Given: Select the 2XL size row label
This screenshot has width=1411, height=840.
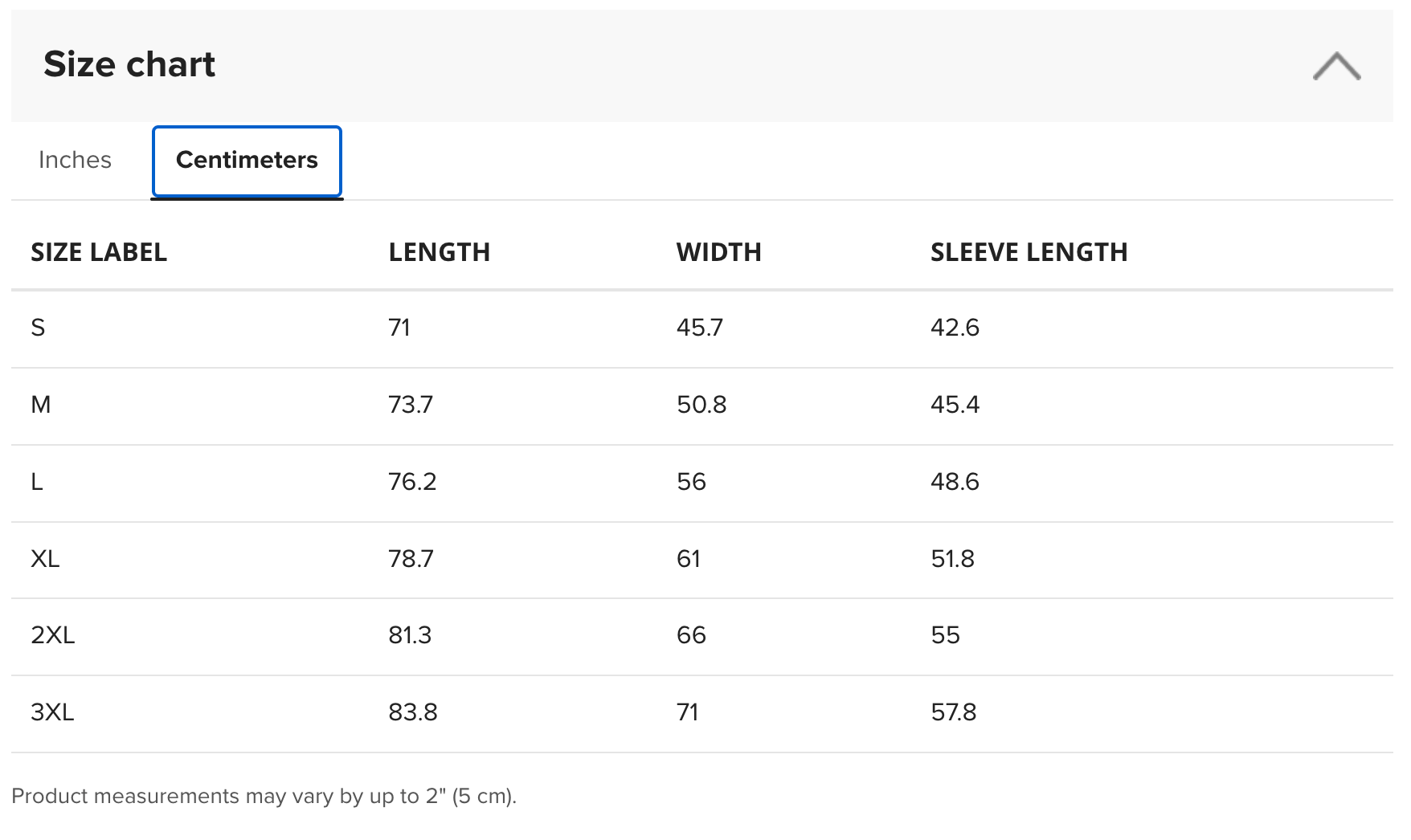Looking at the screenshot, I should tap(53, 635).
